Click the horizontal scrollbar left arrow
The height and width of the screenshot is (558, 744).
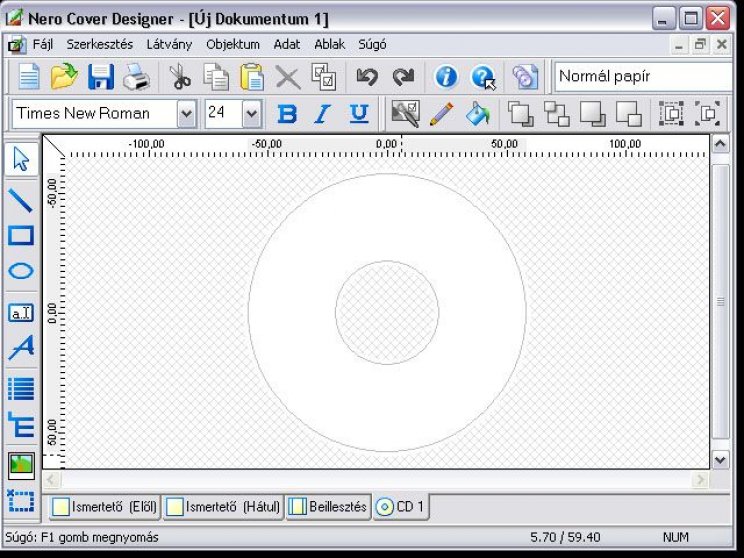(51, 480)
